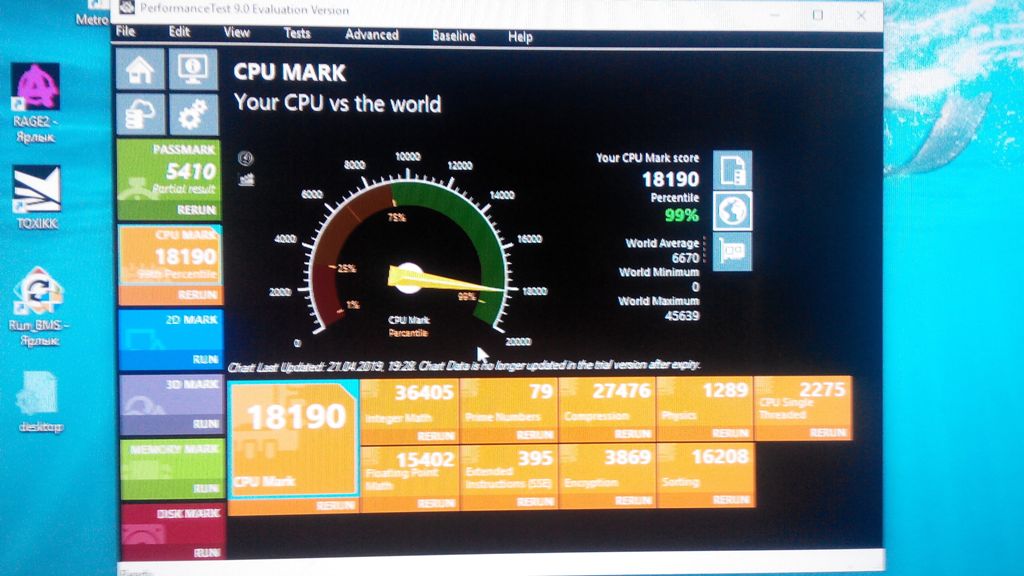Rerun the Integer Math test
The image size is (1024, 576).
click(x=436, y=436)
